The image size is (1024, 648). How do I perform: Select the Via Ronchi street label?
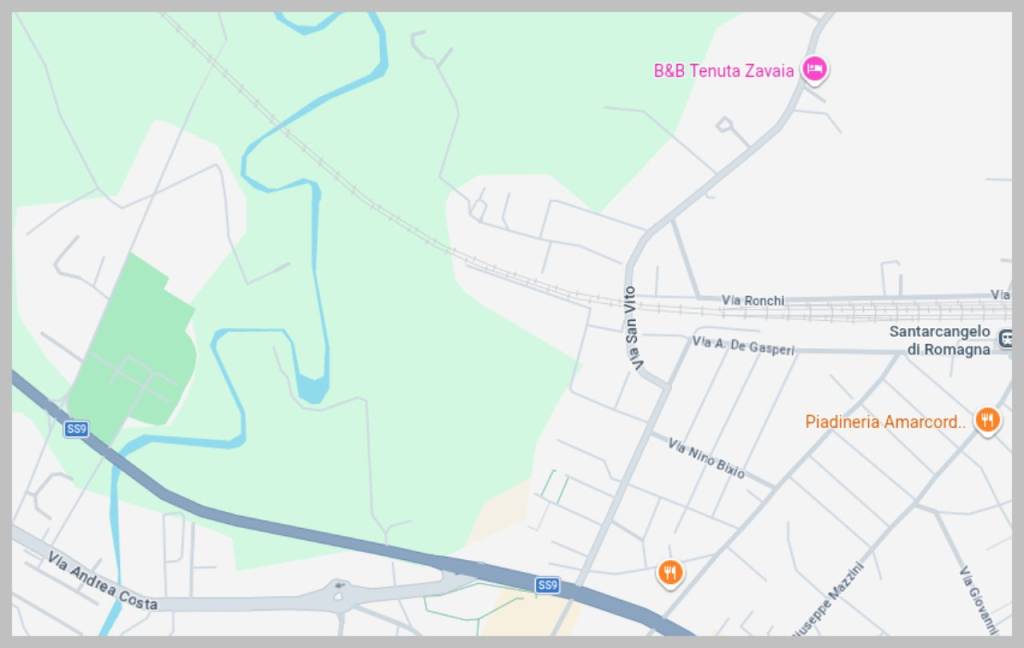[x=753, y=300]
